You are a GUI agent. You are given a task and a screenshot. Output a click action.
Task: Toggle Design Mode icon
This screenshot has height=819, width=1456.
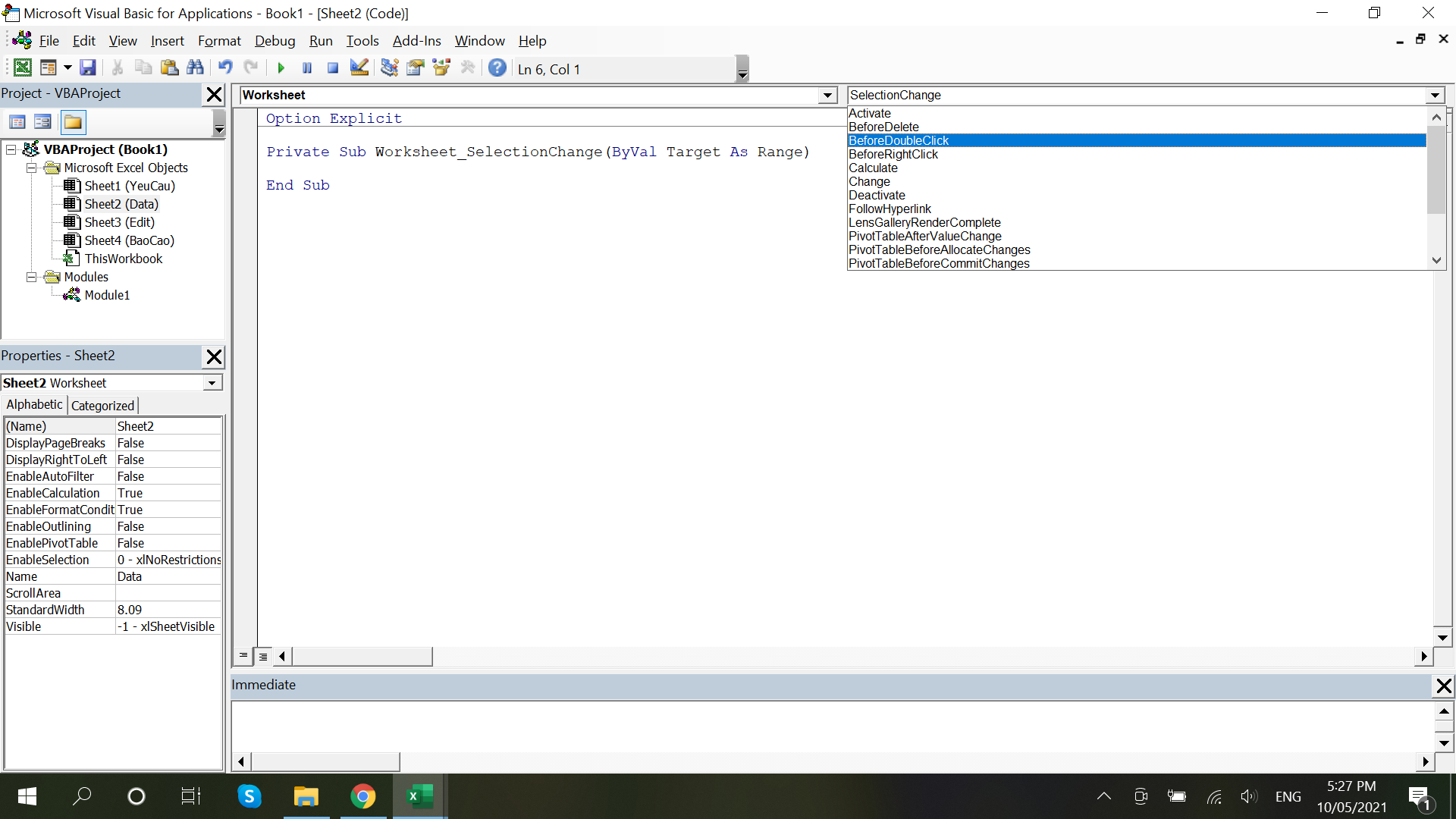tap(359, 68)
